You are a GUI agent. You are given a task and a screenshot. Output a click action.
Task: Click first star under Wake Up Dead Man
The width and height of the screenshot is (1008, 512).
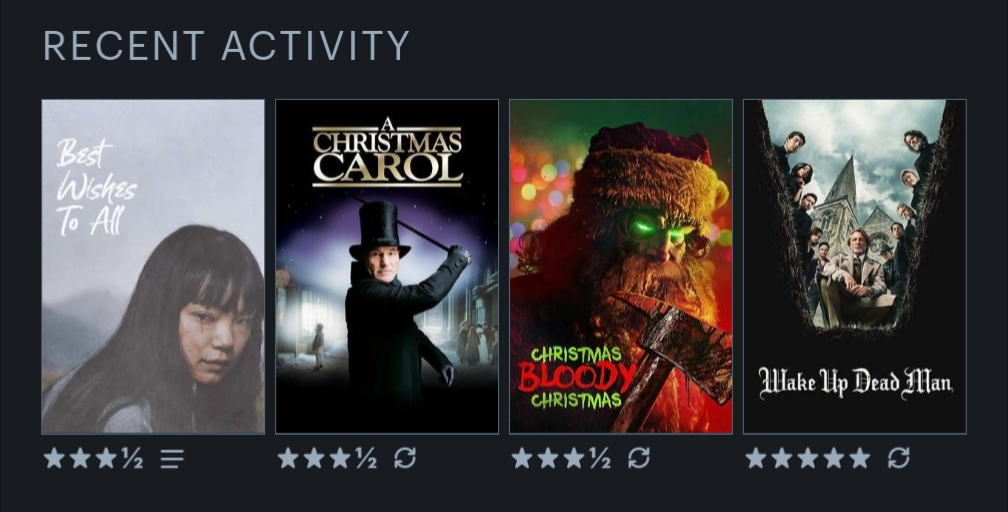pyautogui.click(x=756, y=459)
